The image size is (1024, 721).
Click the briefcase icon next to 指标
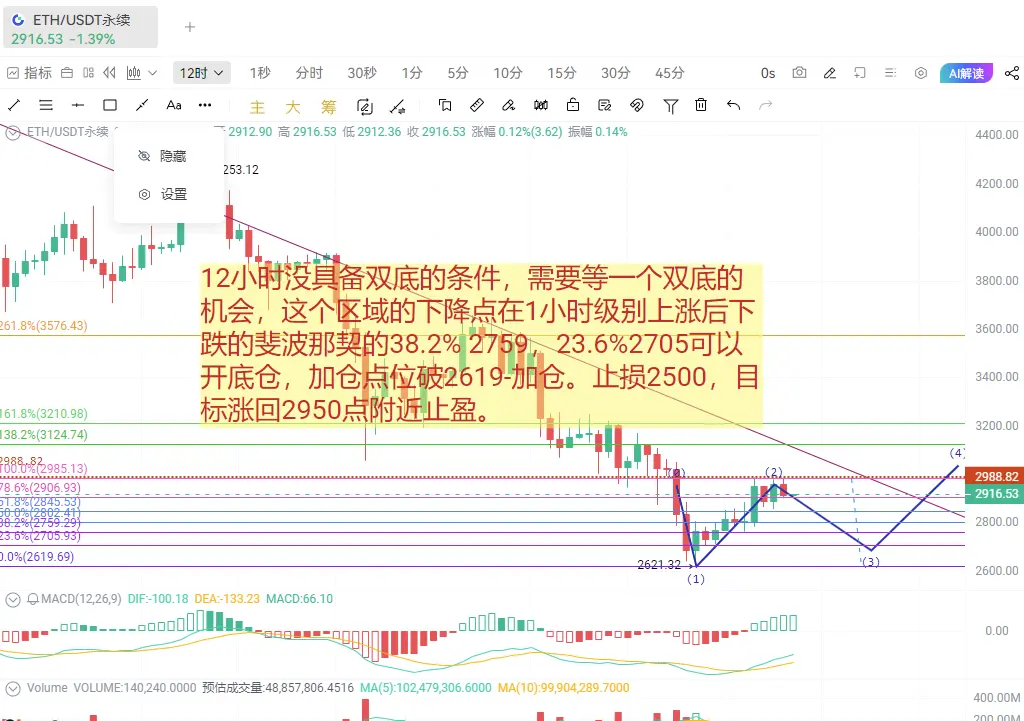click(x=67, y=73)
